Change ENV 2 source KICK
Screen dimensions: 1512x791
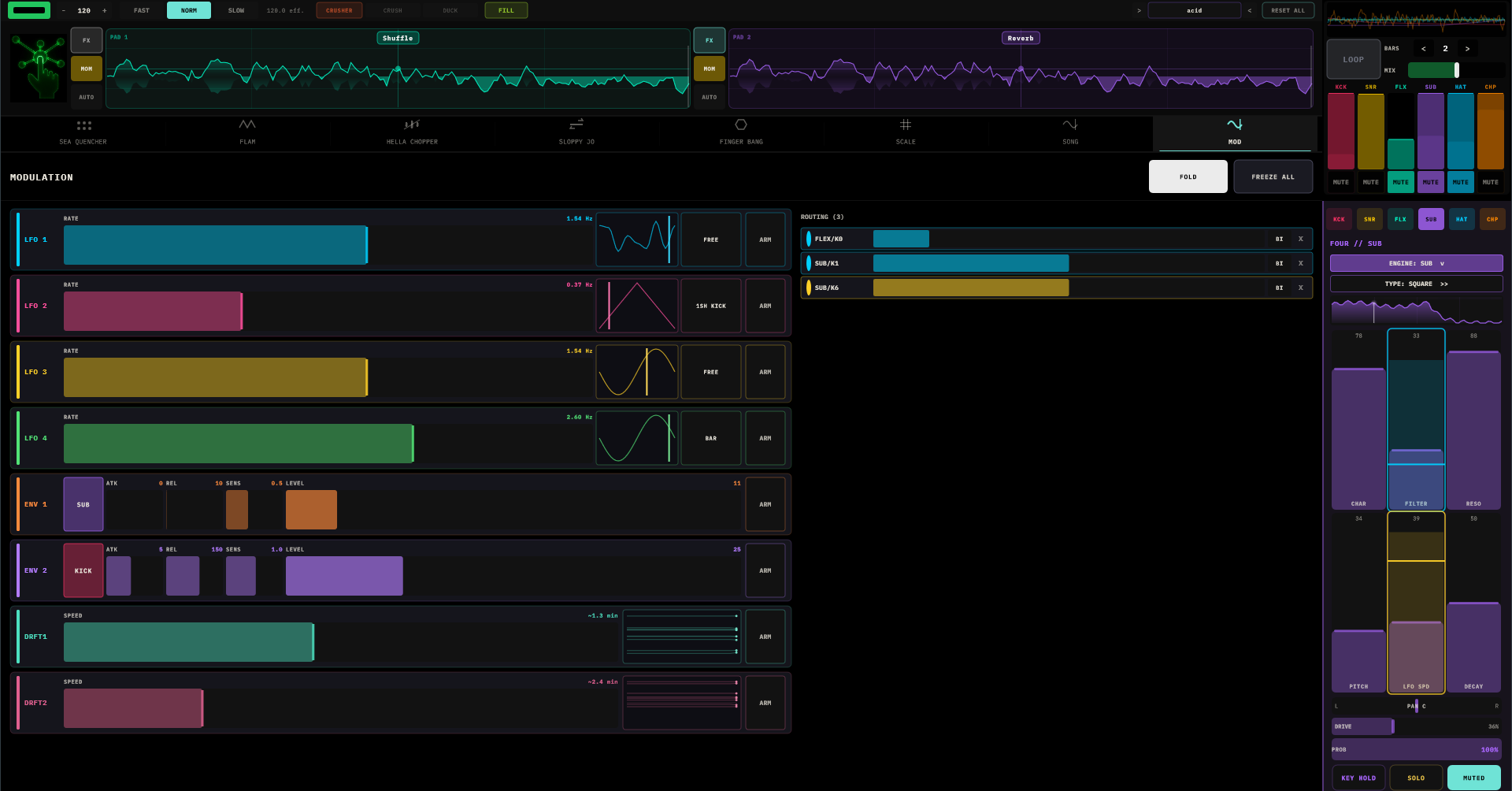tap(83, 570)
